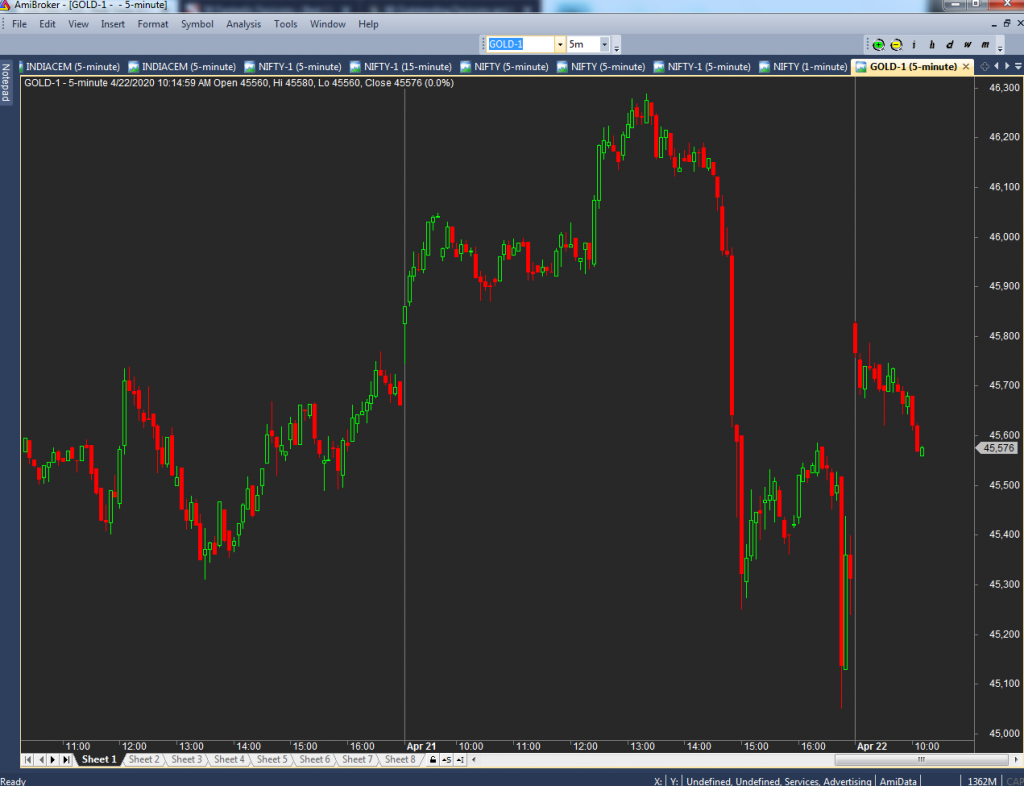Select Sheet 3 tab
This screenshot has height=786, width=1024.
(187, 759)
